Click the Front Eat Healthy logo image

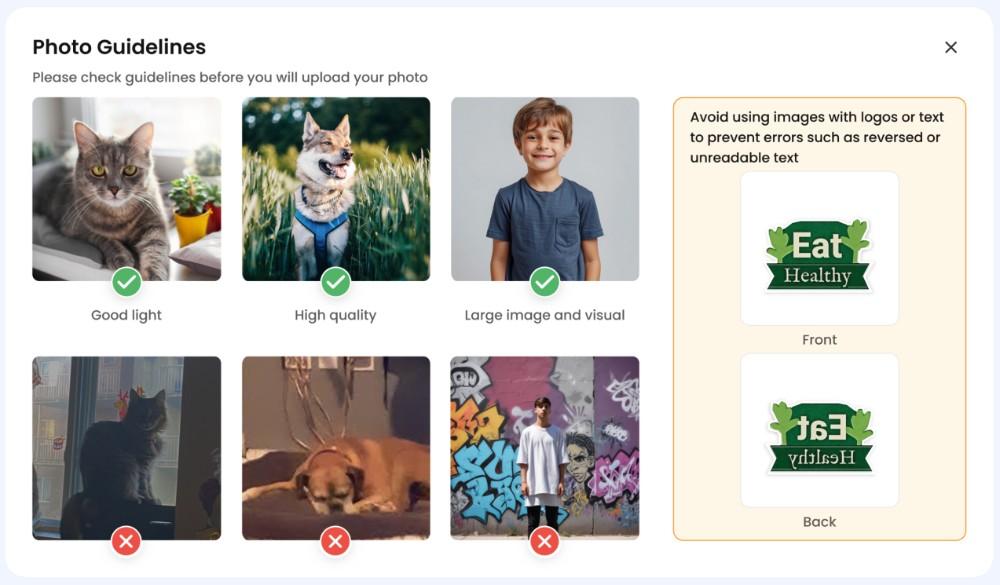point(819,249)
